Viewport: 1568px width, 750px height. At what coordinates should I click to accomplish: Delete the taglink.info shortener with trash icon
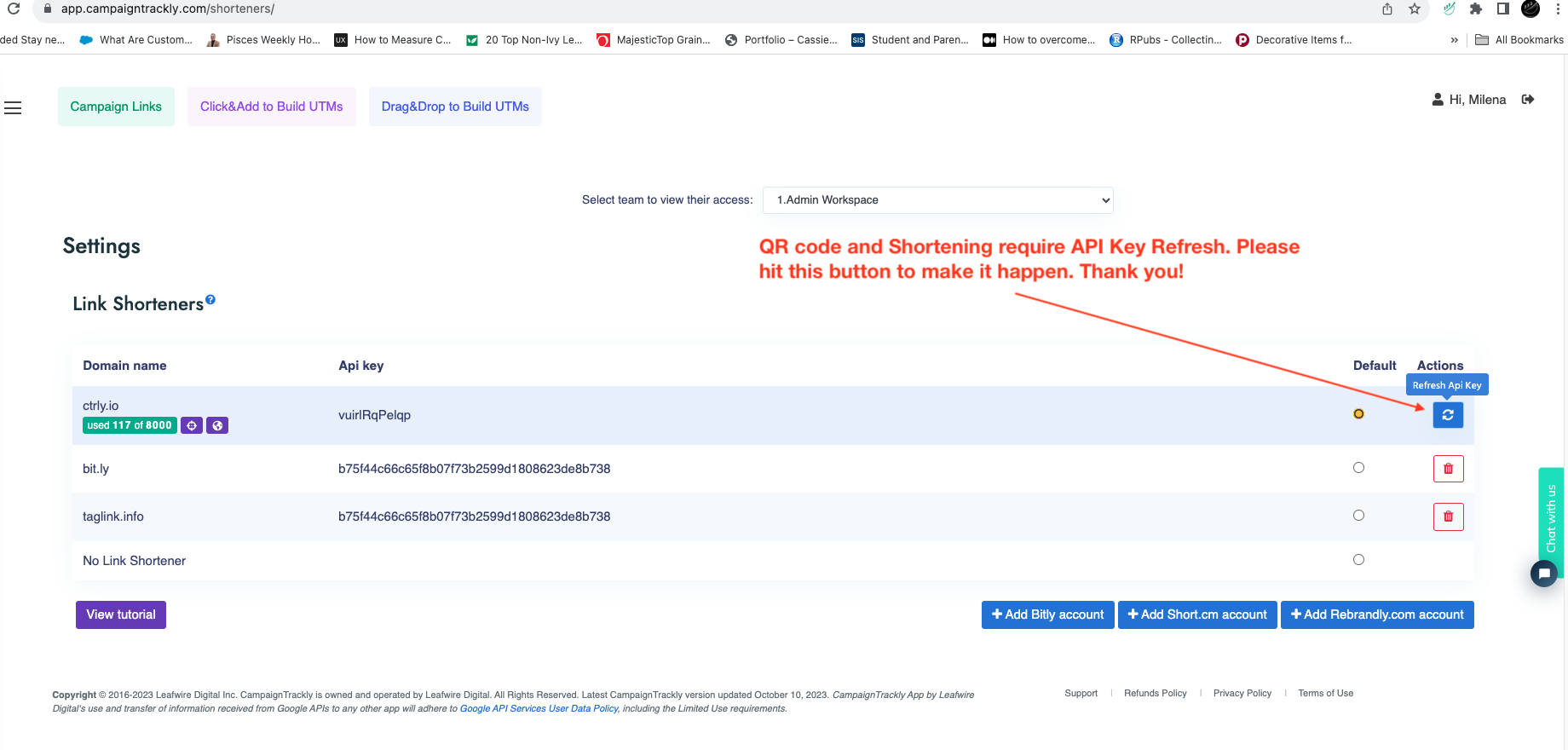(1448, 516)
